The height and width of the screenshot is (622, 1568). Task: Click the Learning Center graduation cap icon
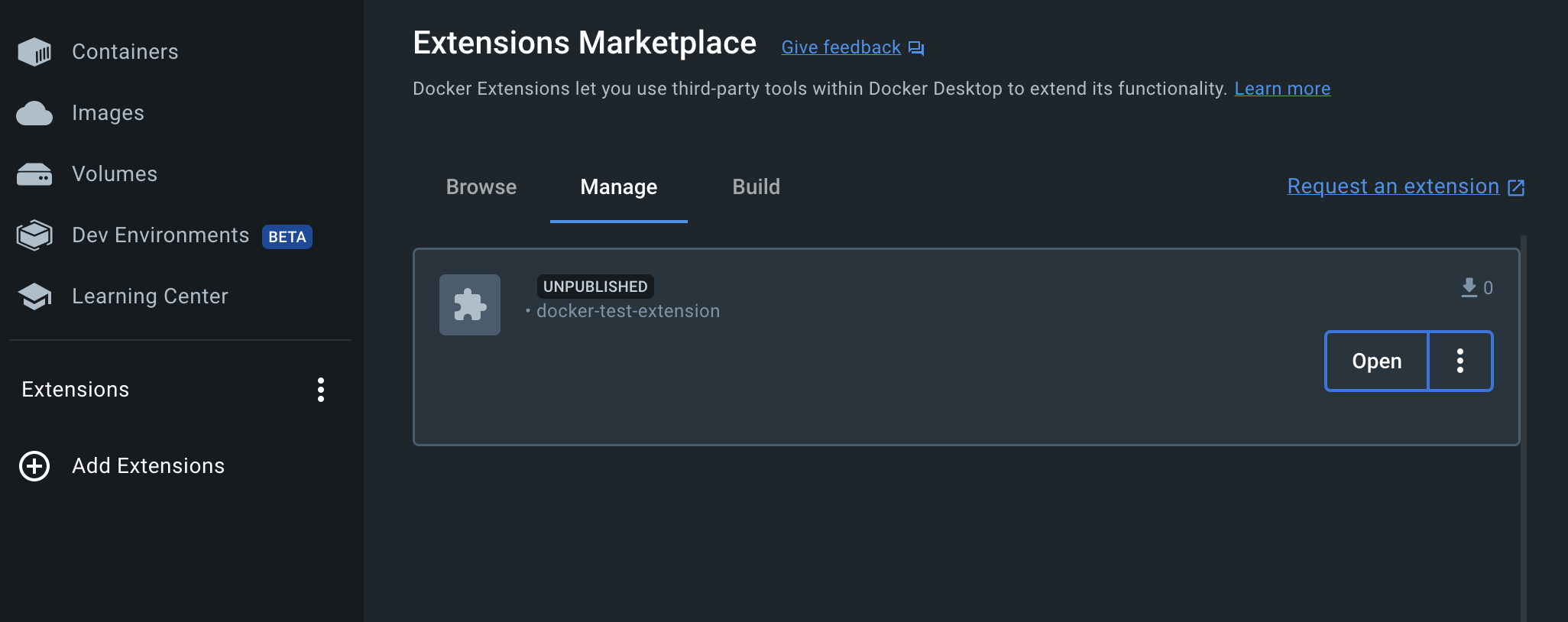(34, 296)
